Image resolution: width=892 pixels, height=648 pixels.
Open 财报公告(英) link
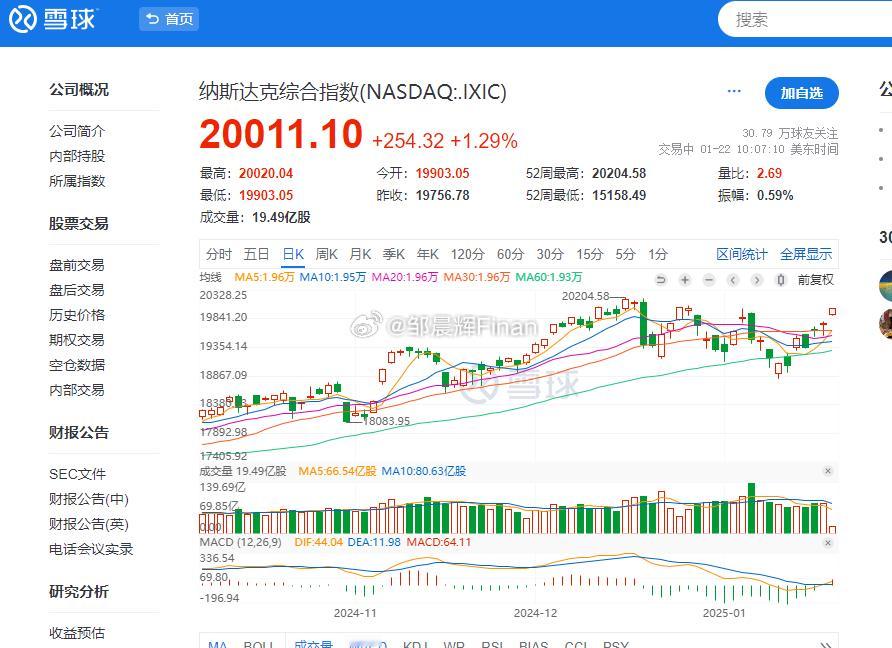89,524
